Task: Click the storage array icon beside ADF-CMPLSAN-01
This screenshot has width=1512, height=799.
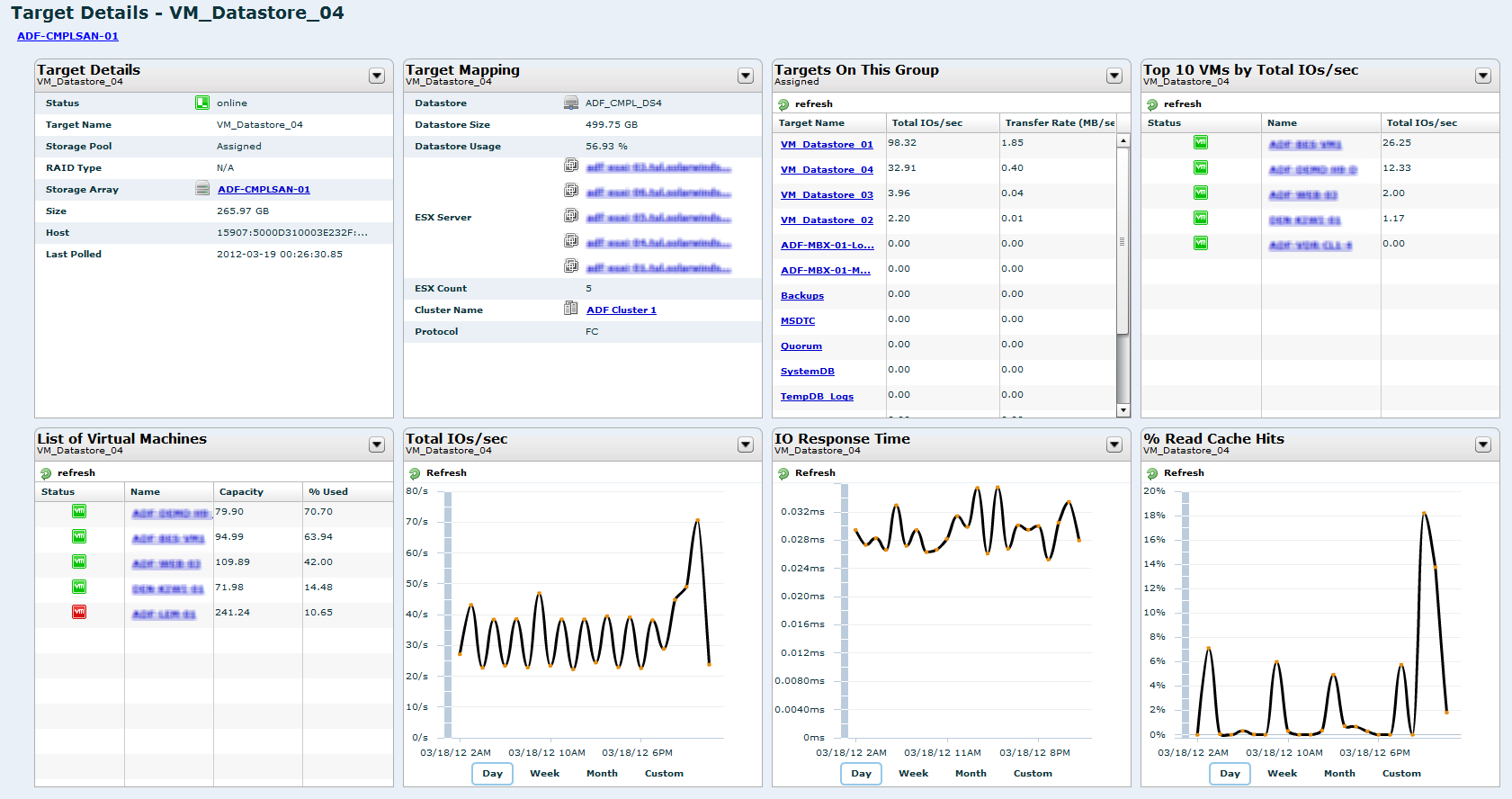Action: (x=202, y=189)
